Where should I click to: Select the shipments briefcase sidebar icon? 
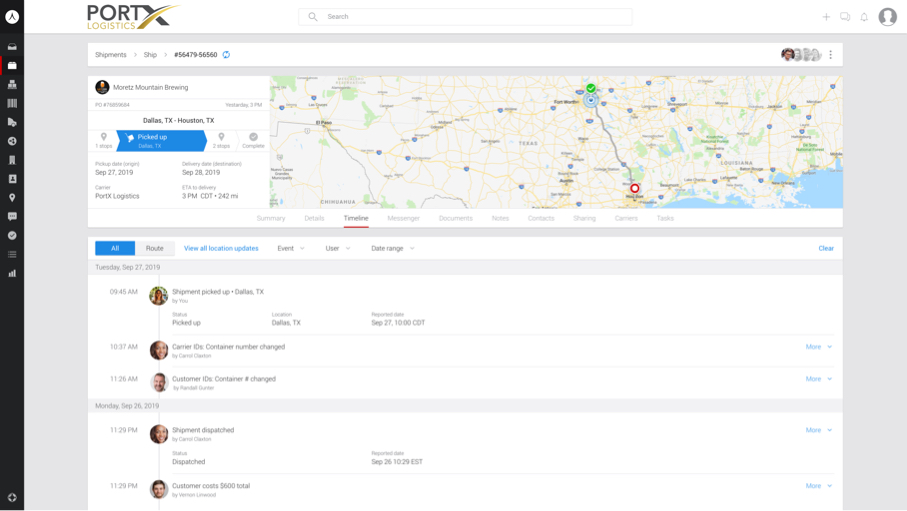pyautogui.click(x=12, y=65)
